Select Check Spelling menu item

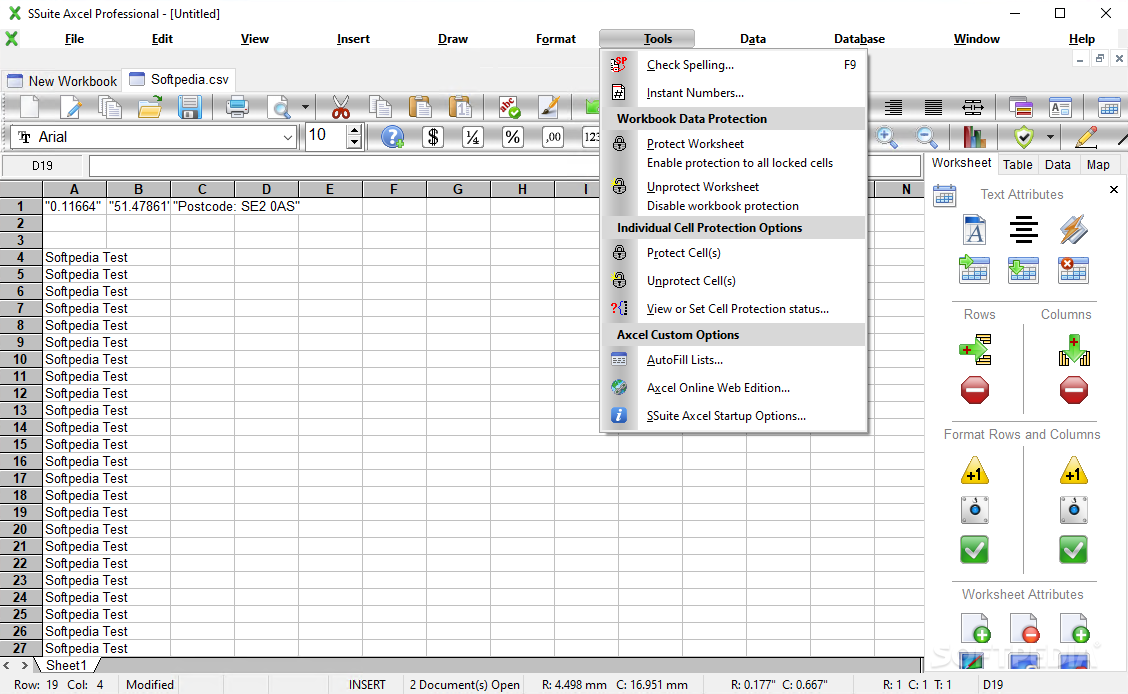pos(734,65)
